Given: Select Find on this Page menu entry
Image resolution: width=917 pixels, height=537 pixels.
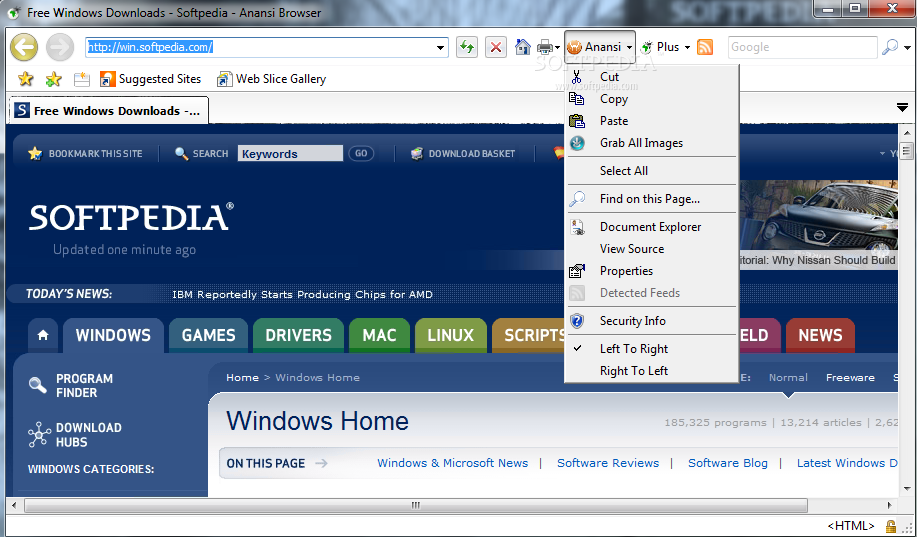Looking at the screenshot, I should tap(651, 199).
